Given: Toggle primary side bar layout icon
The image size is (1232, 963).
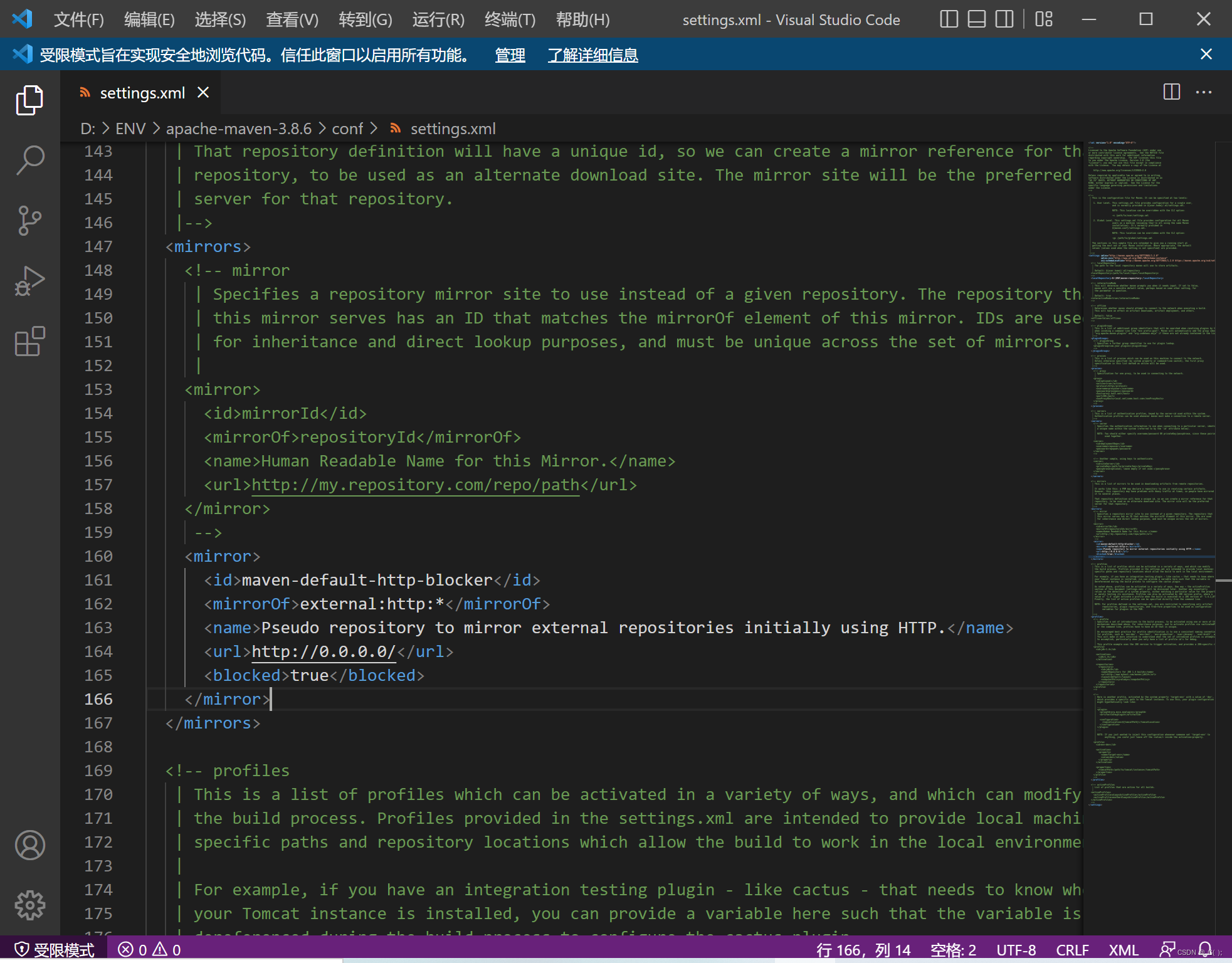Looking at the screenshot, I should coord(949,19).
